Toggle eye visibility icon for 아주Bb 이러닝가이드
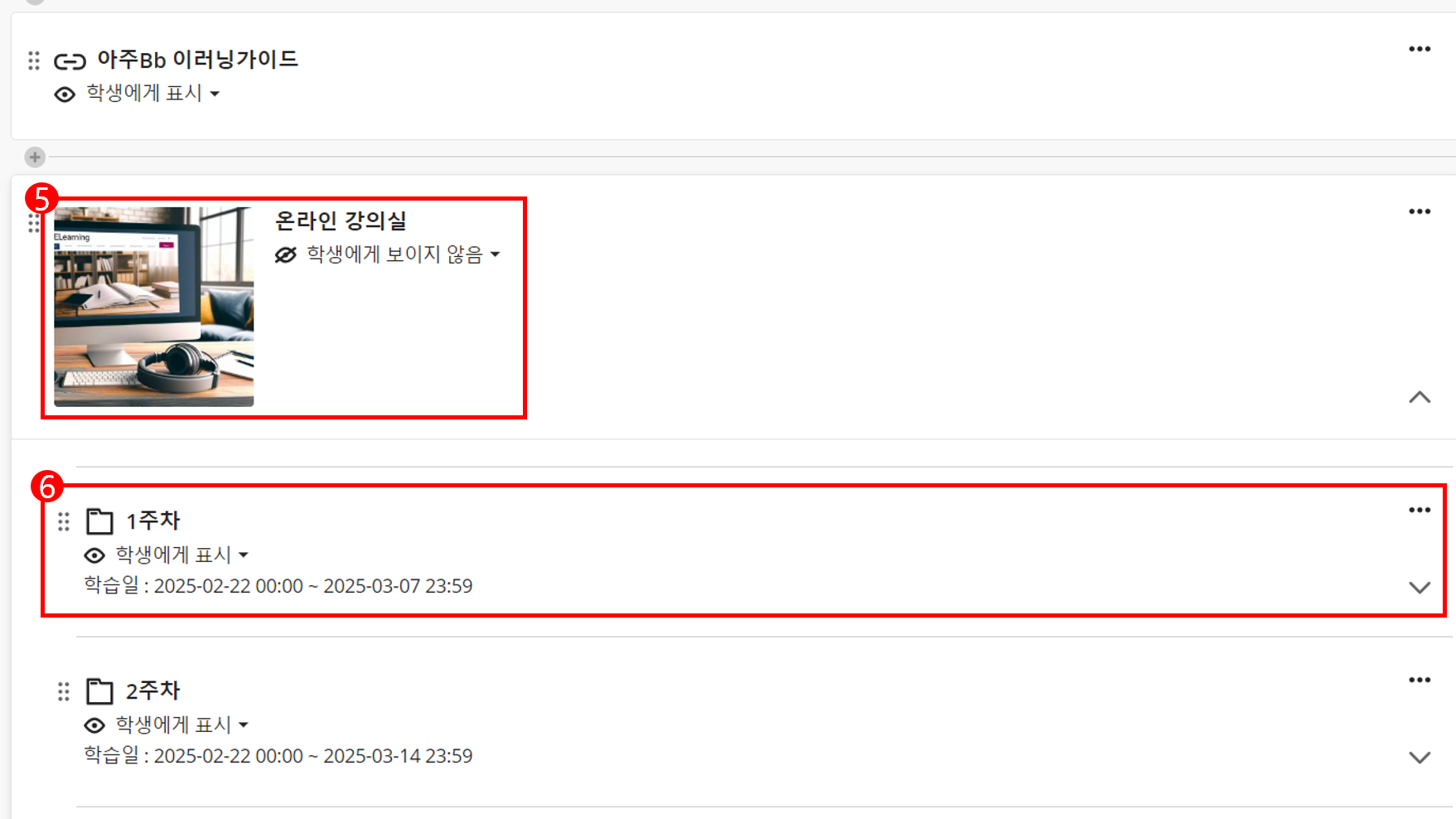This screenshot has width=1456, height=819. [x=65, y=94]
